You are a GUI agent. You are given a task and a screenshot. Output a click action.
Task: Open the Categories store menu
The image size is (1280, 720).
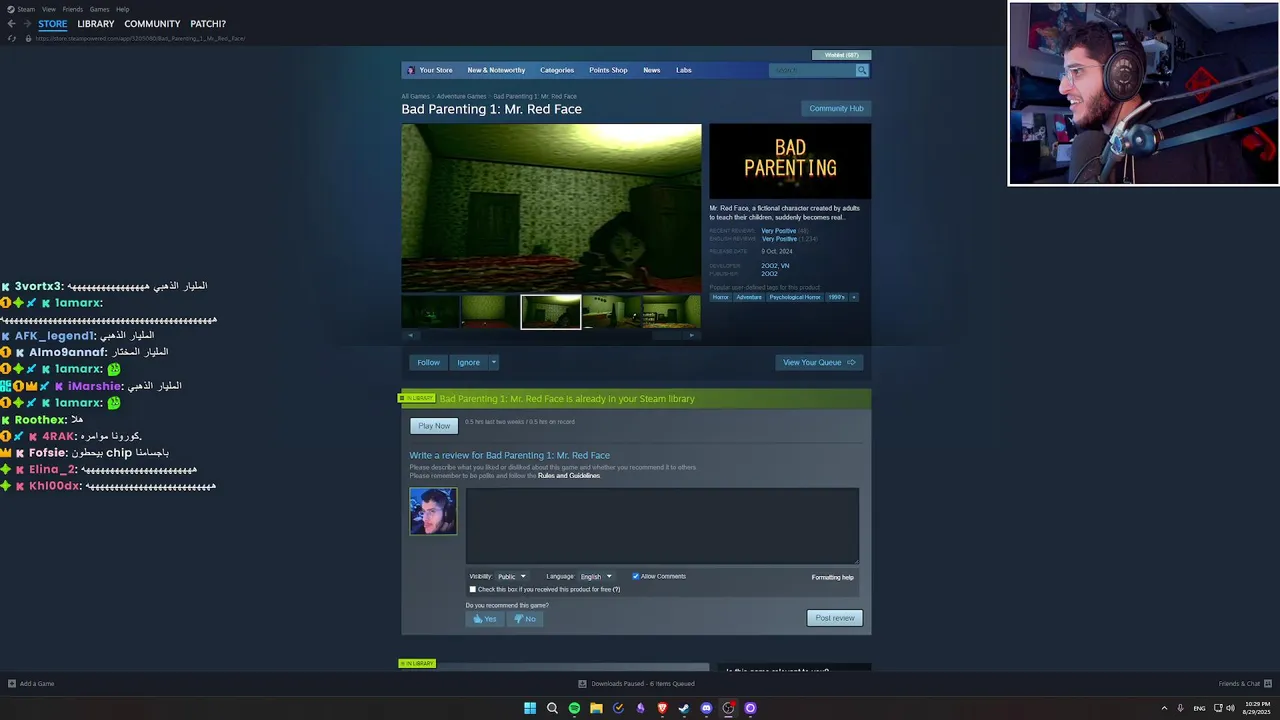557,70
